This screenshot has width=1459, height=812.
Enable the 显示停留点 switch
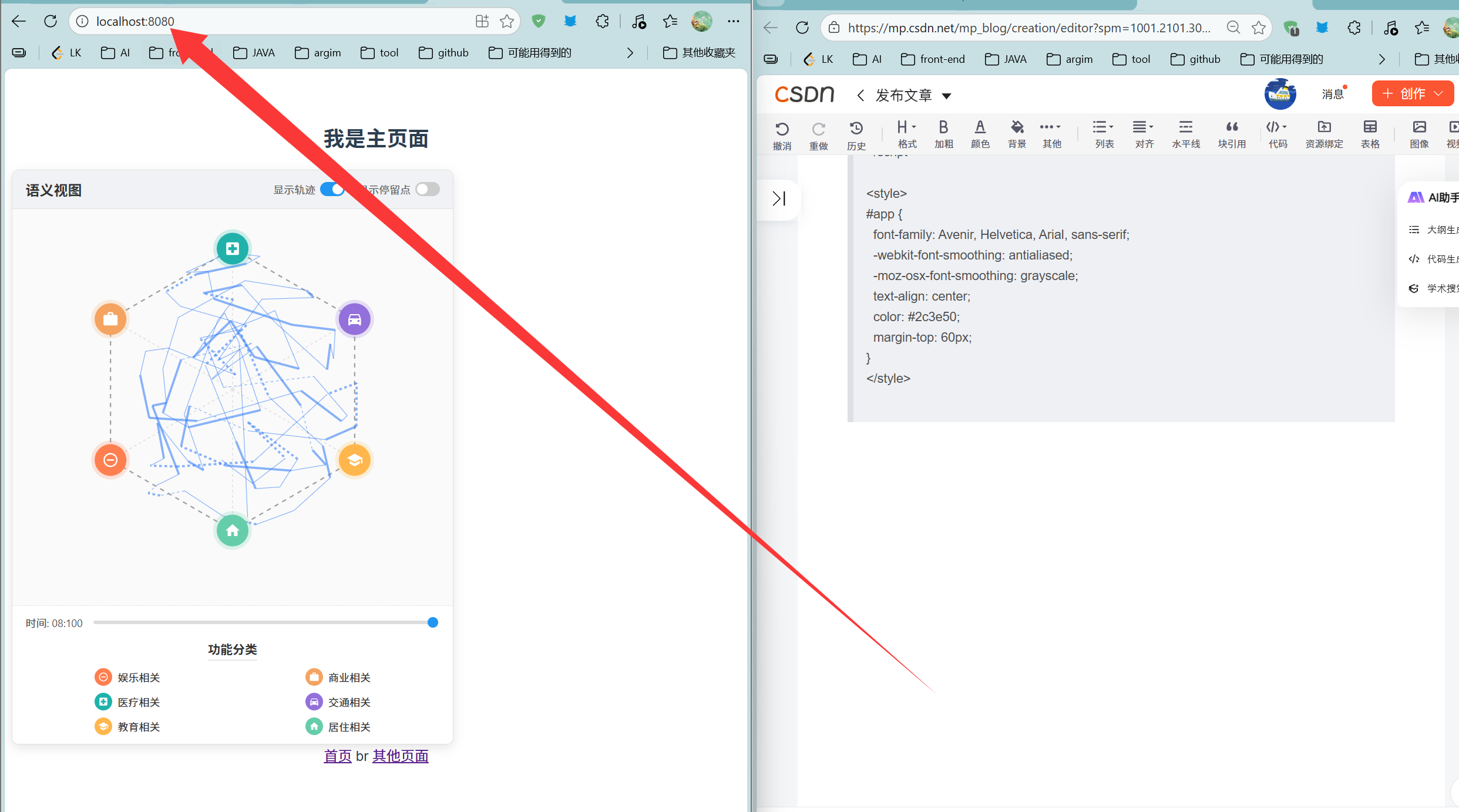click(x=428, y=190)
